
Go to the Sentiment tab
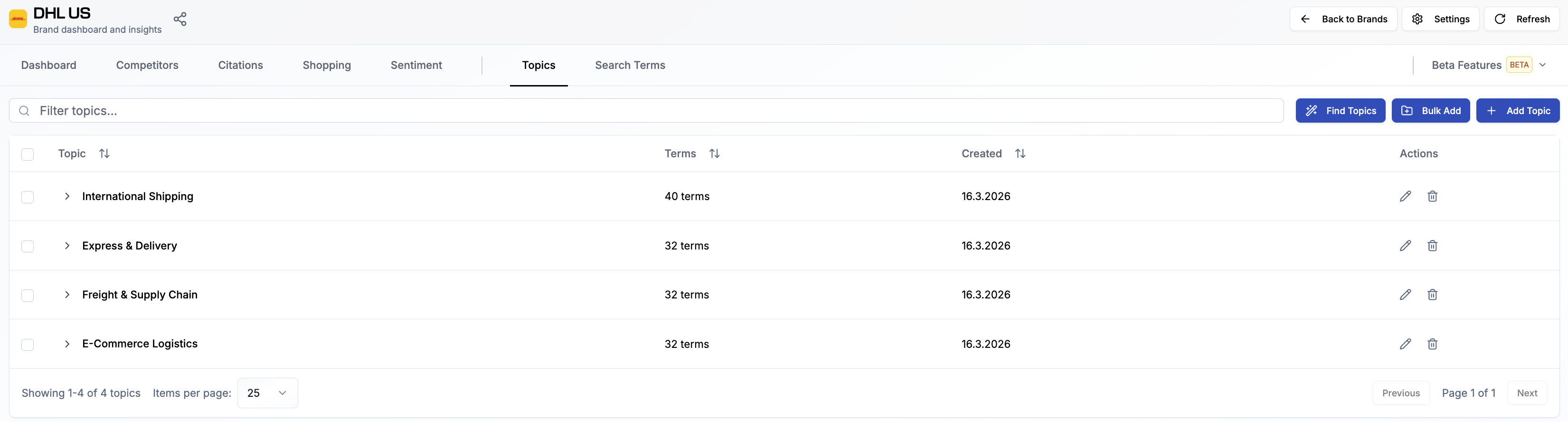point(416,65)
